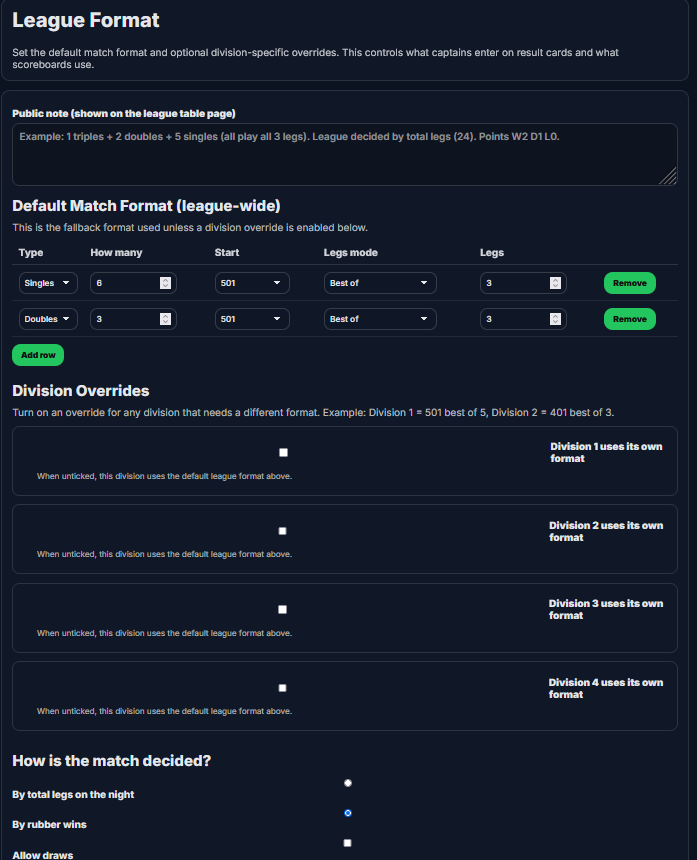Screen dimensions: 697x860
Task: Tick the Allow draws checkbox
Action: click(348, 843)
